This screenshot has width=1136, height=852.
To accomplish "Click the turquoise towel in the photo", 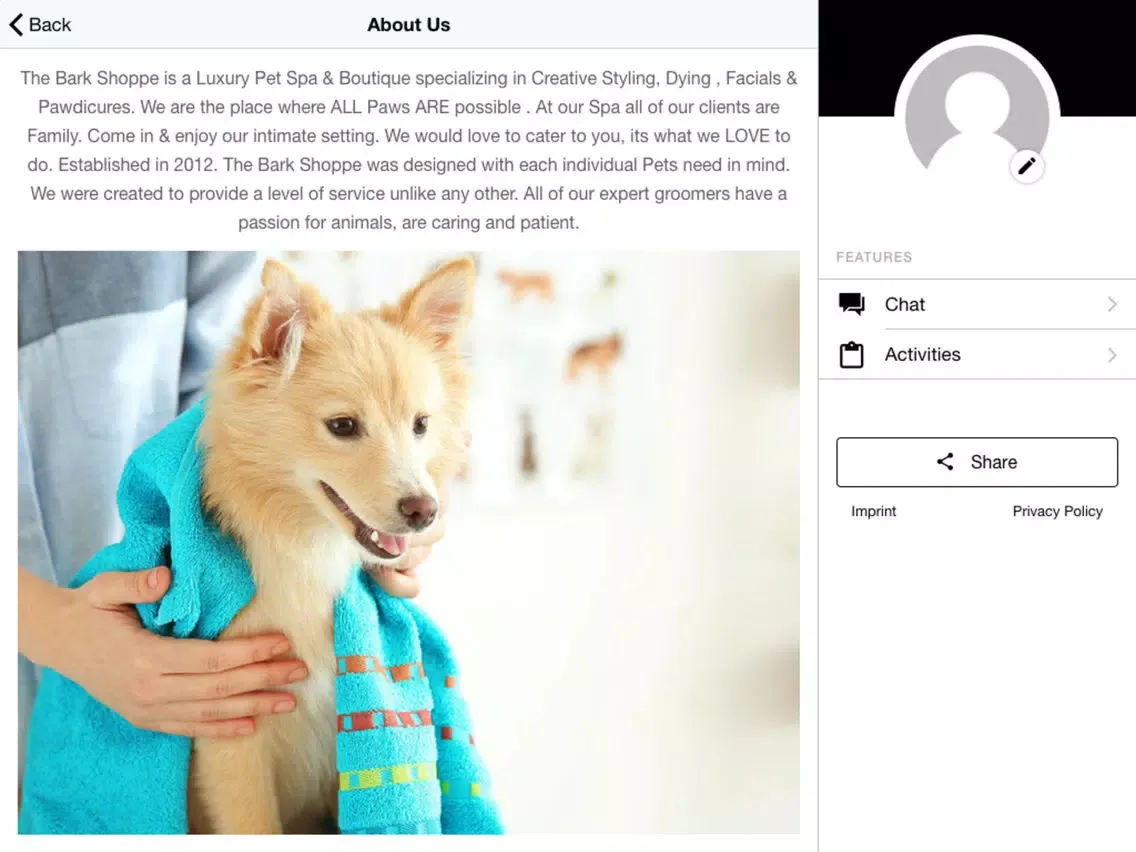I will 400,720.
